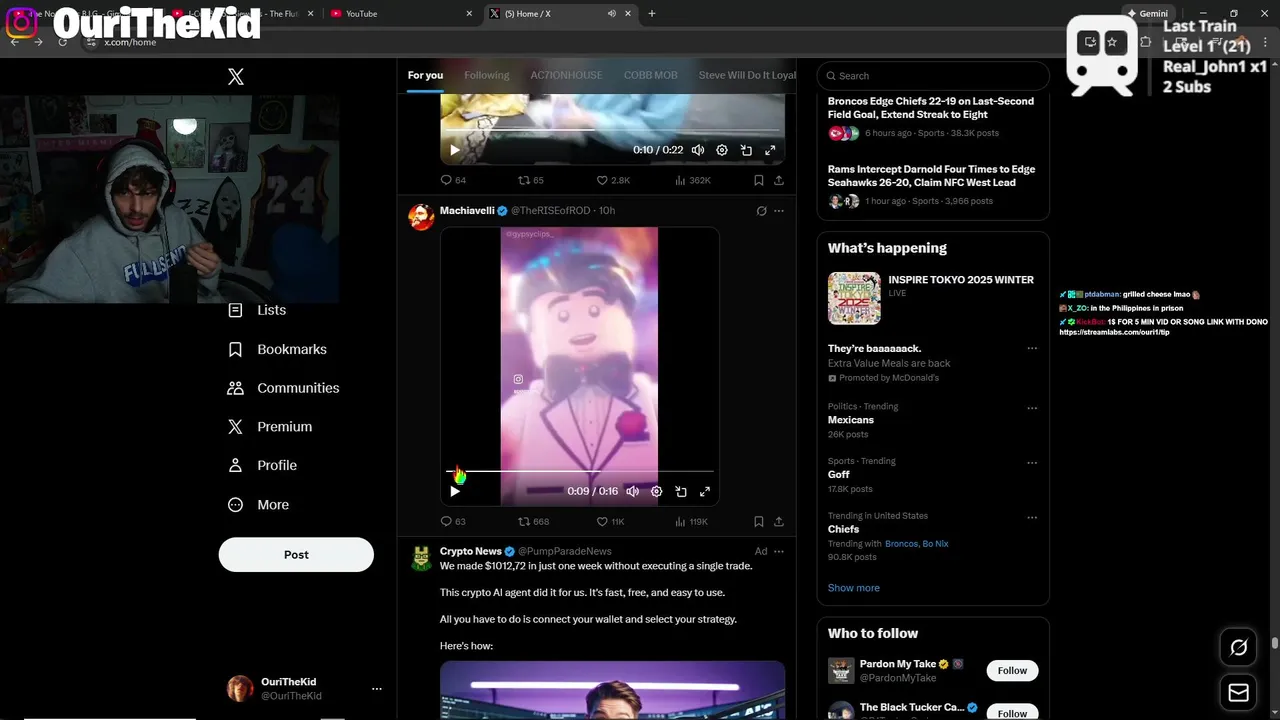
Task: Click the Search input field
Action: coord(933,76)
